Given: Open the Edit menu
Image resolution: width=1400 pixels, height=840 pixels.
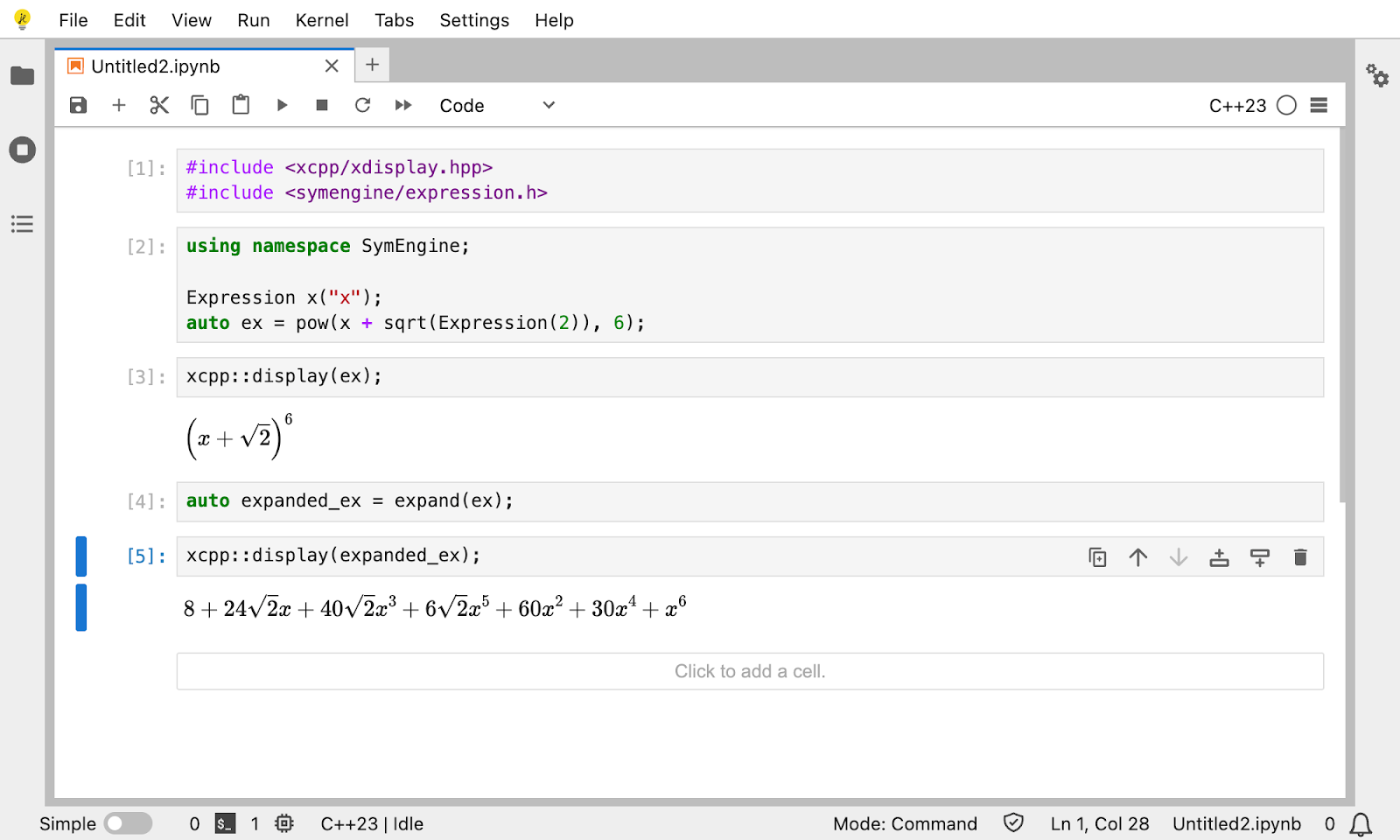Looking at the screenshot, I should click(x=129, y=20).
